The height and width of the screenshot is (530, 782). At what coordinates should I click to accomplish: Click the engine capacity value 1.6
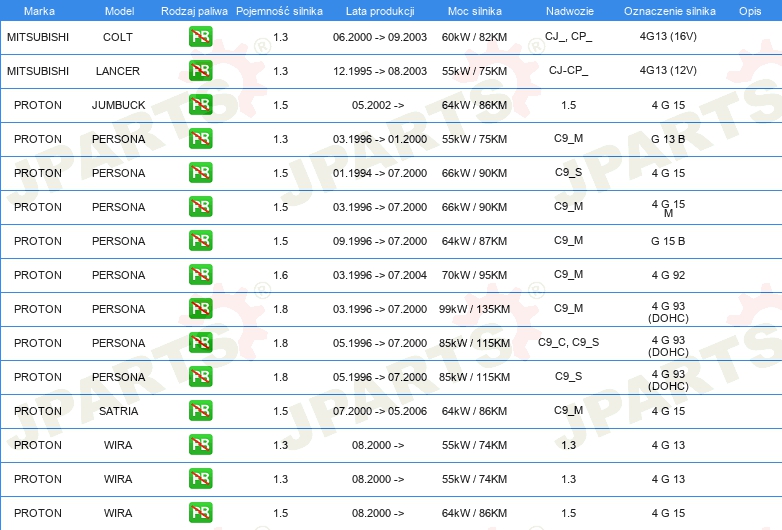coord(280,275)
